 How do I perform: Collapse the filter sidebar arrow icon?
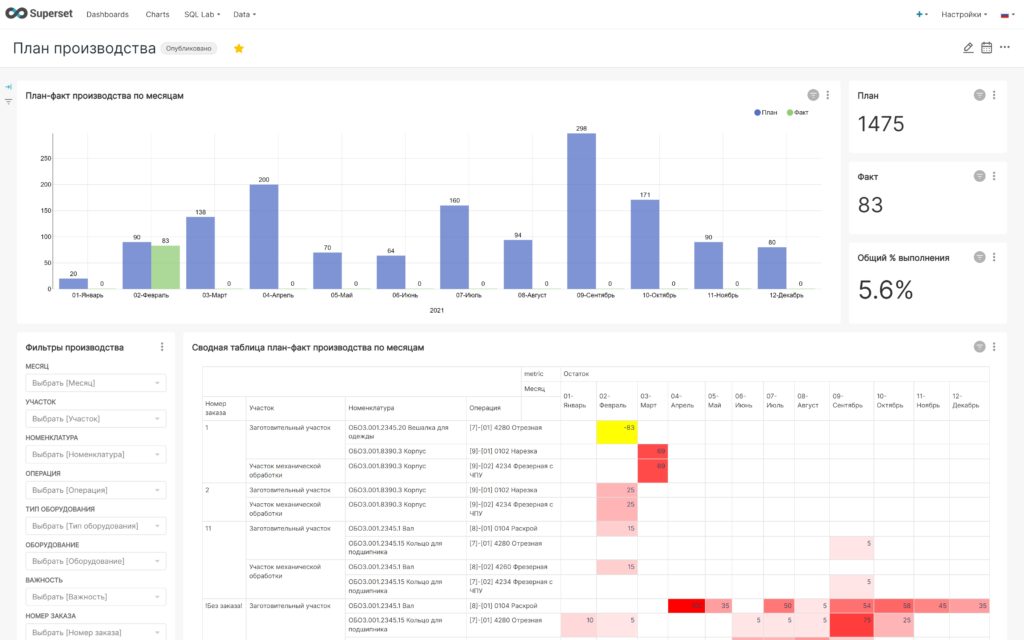pyautogui.click(x=8, y=86)
